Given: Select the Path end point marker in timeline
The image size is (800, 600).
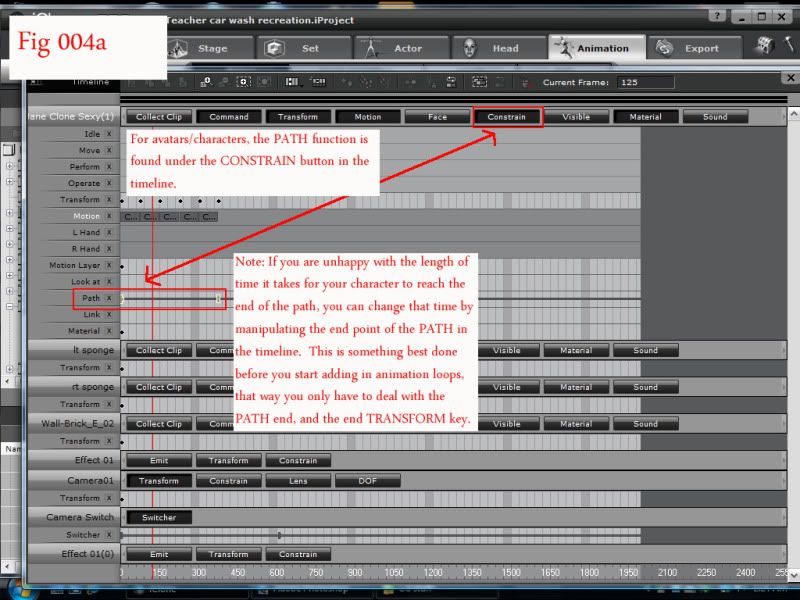Looking at the screenshot, I should (218, 298).
